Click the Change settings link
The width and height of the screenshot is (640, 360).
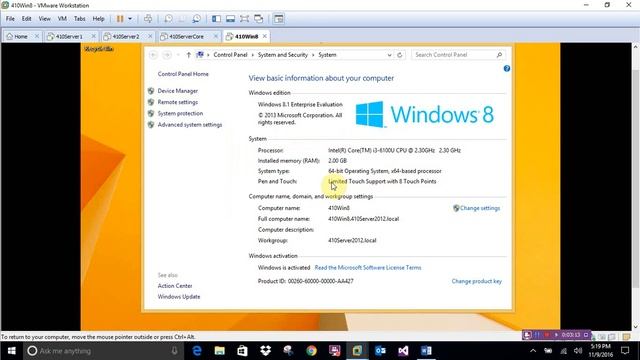480,208
